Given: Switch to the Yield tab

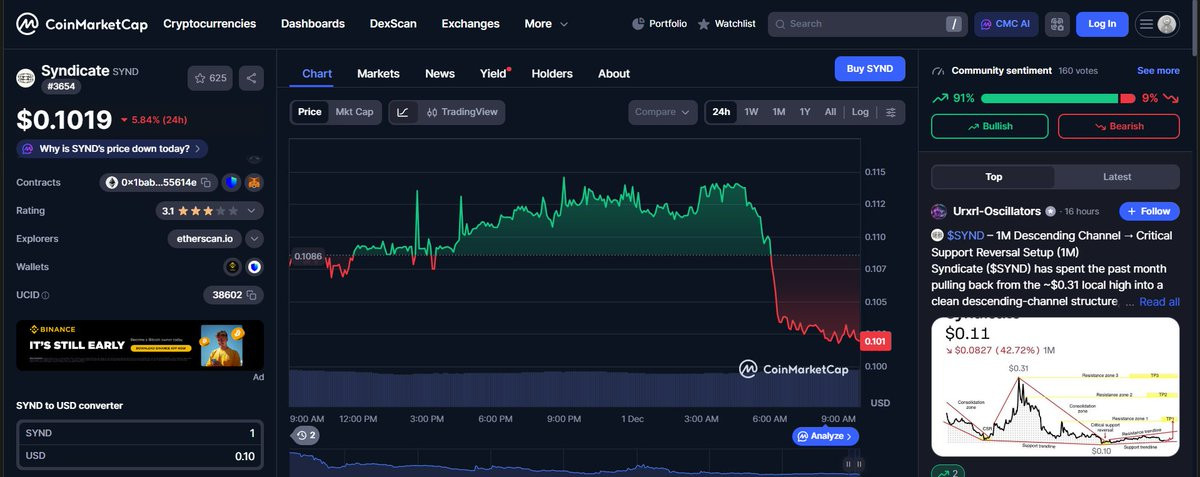Looking at the screenshot, I should pyautogui.click(x=493, y=74).
